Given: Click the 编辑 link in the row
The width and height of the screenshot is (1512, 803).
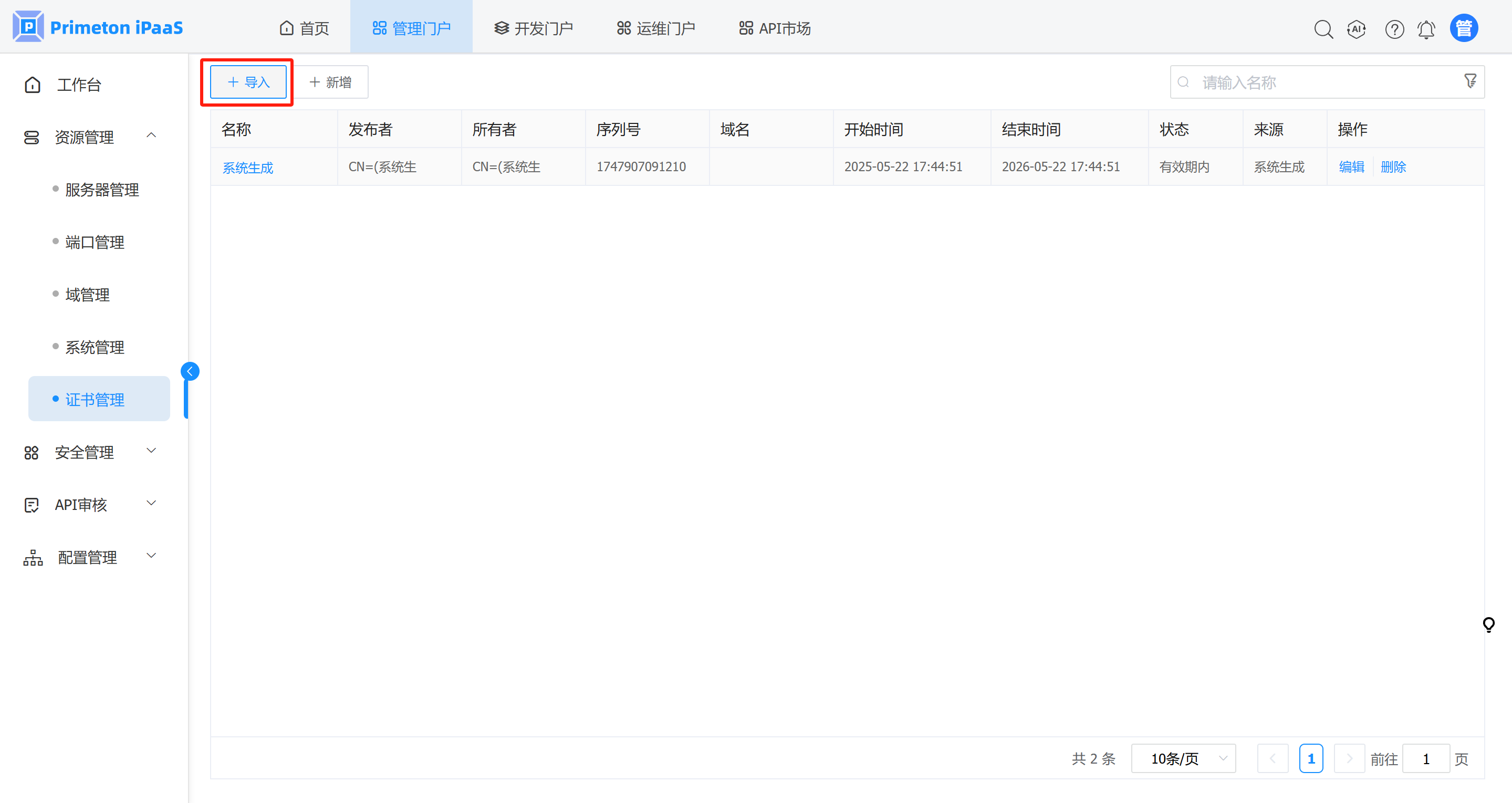Looking at the screenshot, I should click(1351, 166).
